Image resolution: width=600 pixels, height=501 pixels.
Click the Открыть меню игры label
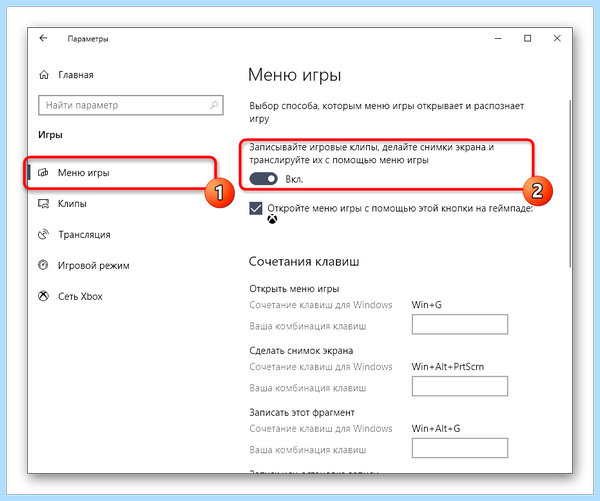point(294,289)
